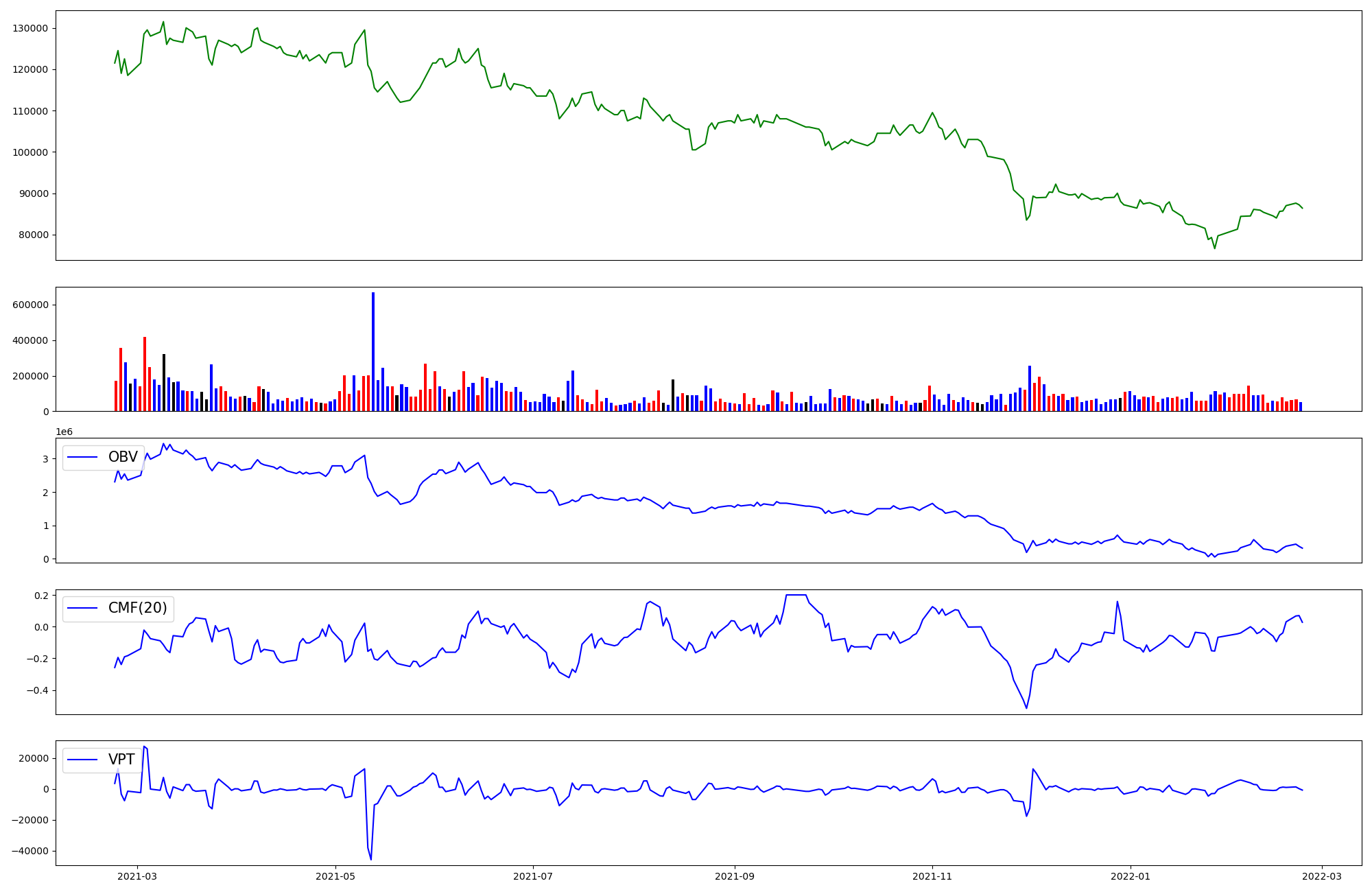Click the 2021-07 x-axis date label
This screenshot has height=892, width=1372.
tap(533, 876)
